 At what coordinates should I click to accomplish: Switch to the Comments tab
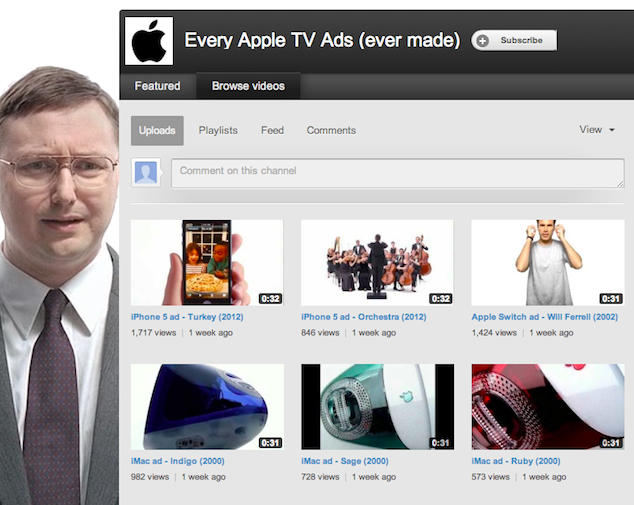tap(331, 130)
